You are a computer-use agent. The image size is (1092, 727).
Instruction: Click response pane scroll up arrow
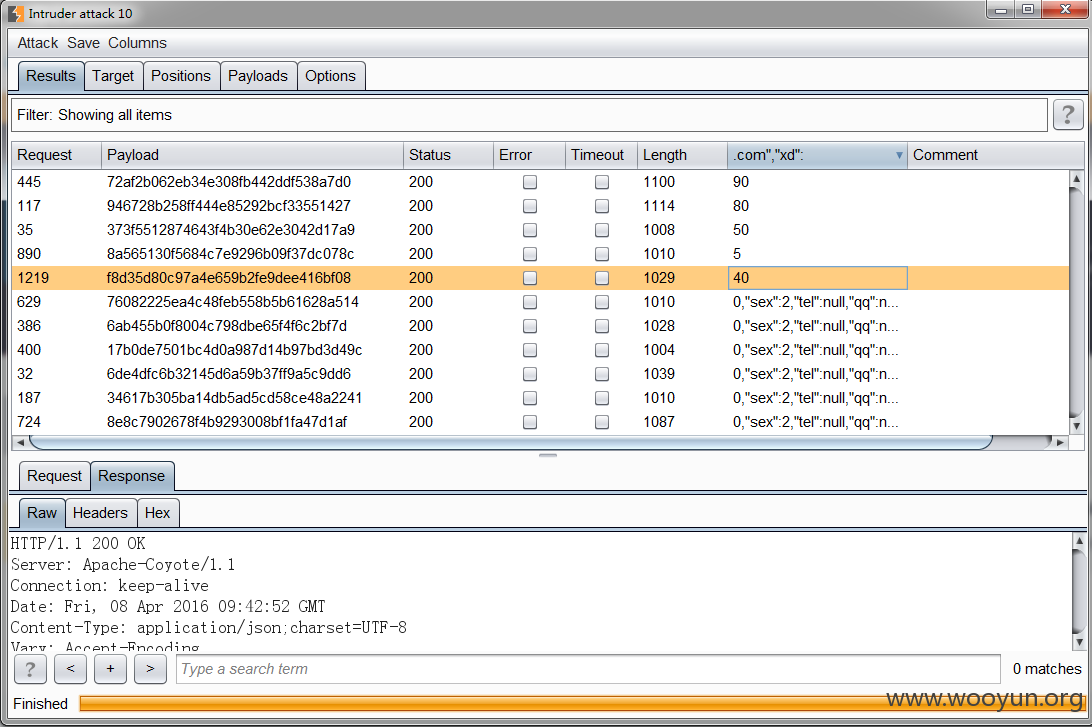click(1079, 540)
